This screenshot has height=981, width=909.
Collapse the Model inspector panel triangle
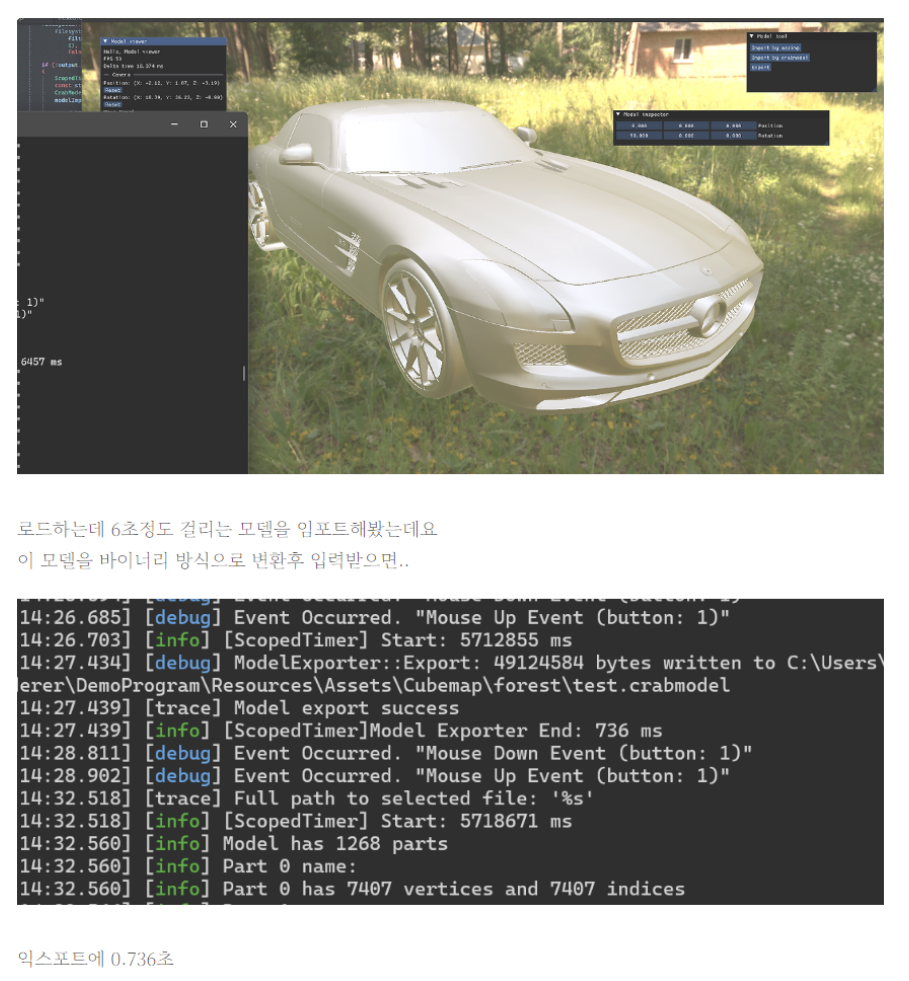click(618, 114)
